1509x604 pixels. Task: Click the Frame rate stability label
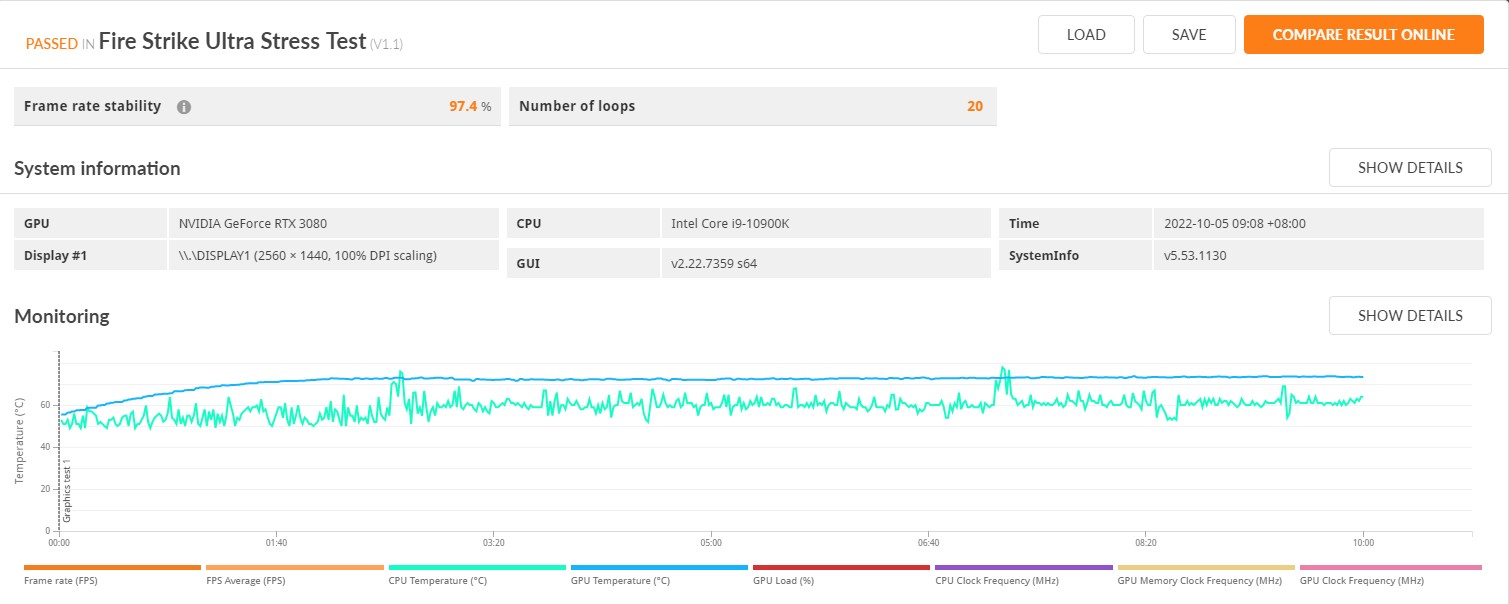pyautogui.click(x=92, y=106)
